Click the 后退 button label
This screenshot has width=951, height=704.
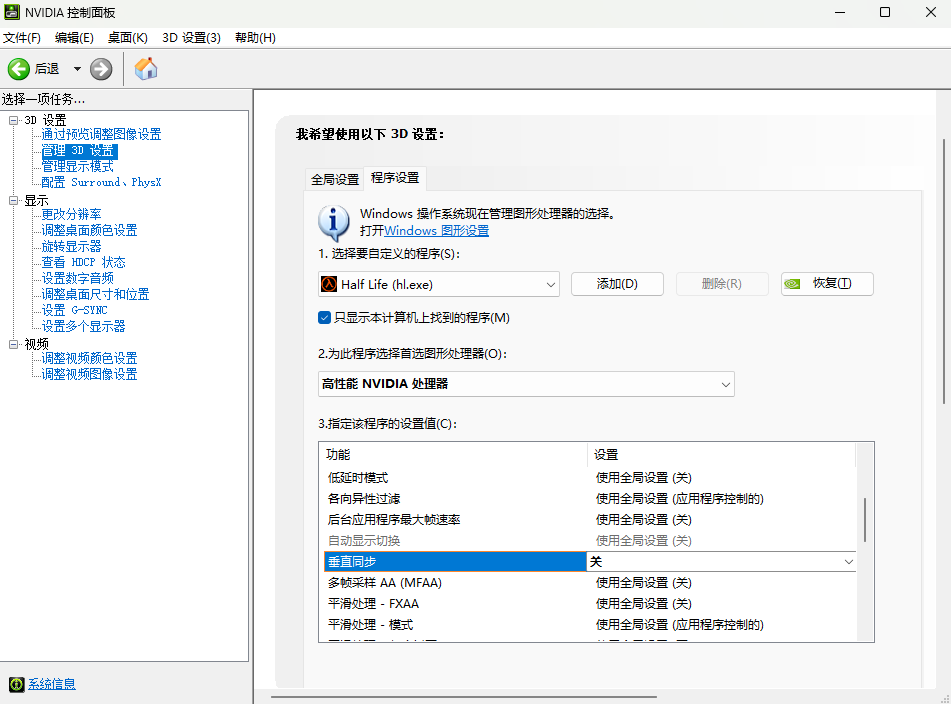tap(47, 69)
